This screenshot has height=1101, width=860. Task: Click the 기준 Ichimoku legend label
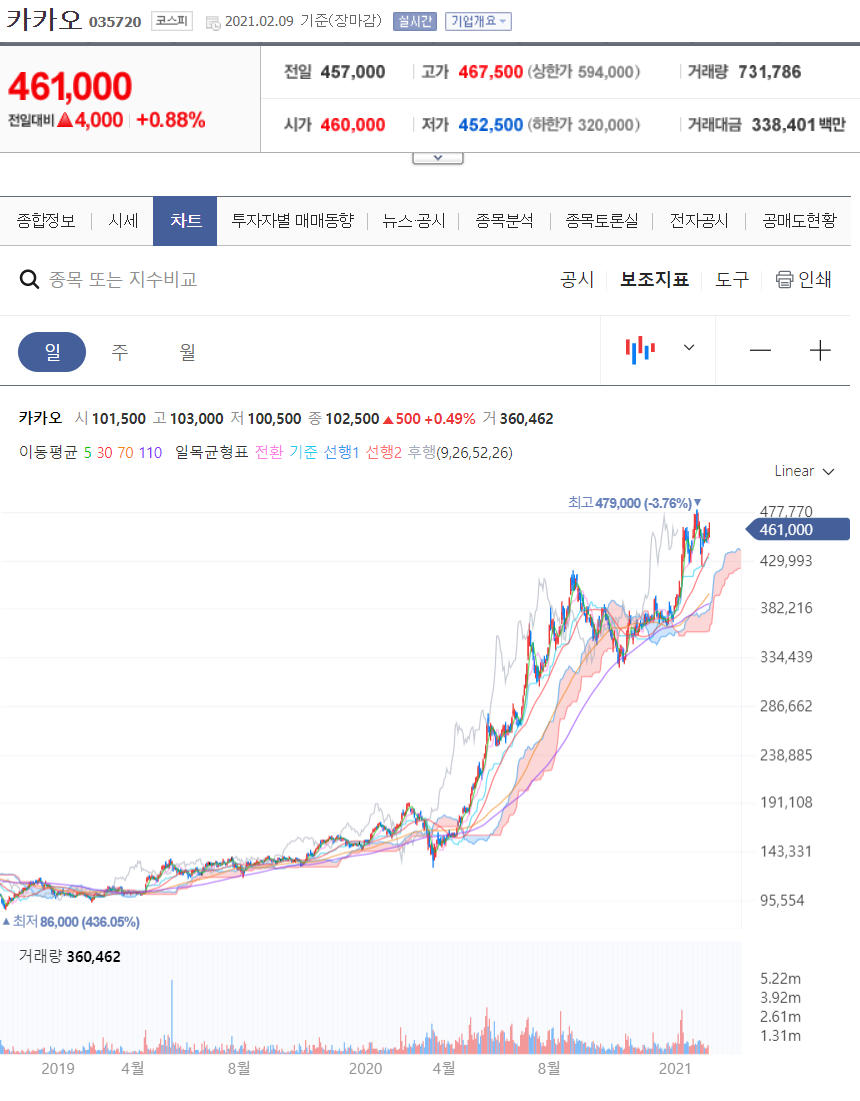click(x=303, y=452)
